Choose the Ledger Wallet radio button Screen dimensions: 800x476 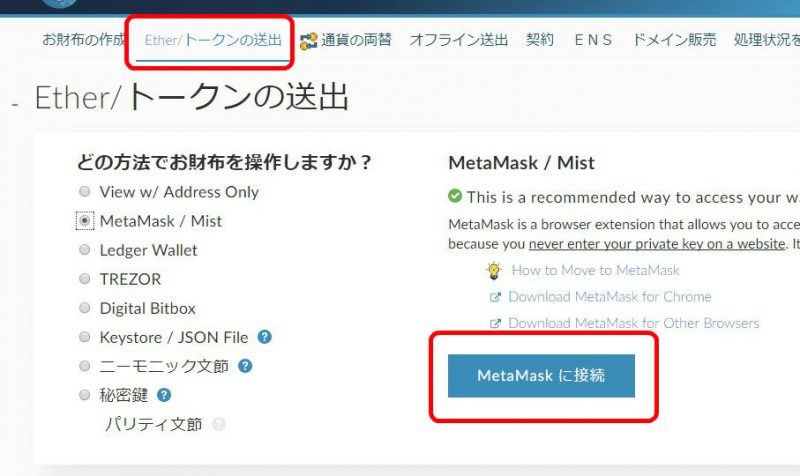pyautogui.click(x=85, y=249)
